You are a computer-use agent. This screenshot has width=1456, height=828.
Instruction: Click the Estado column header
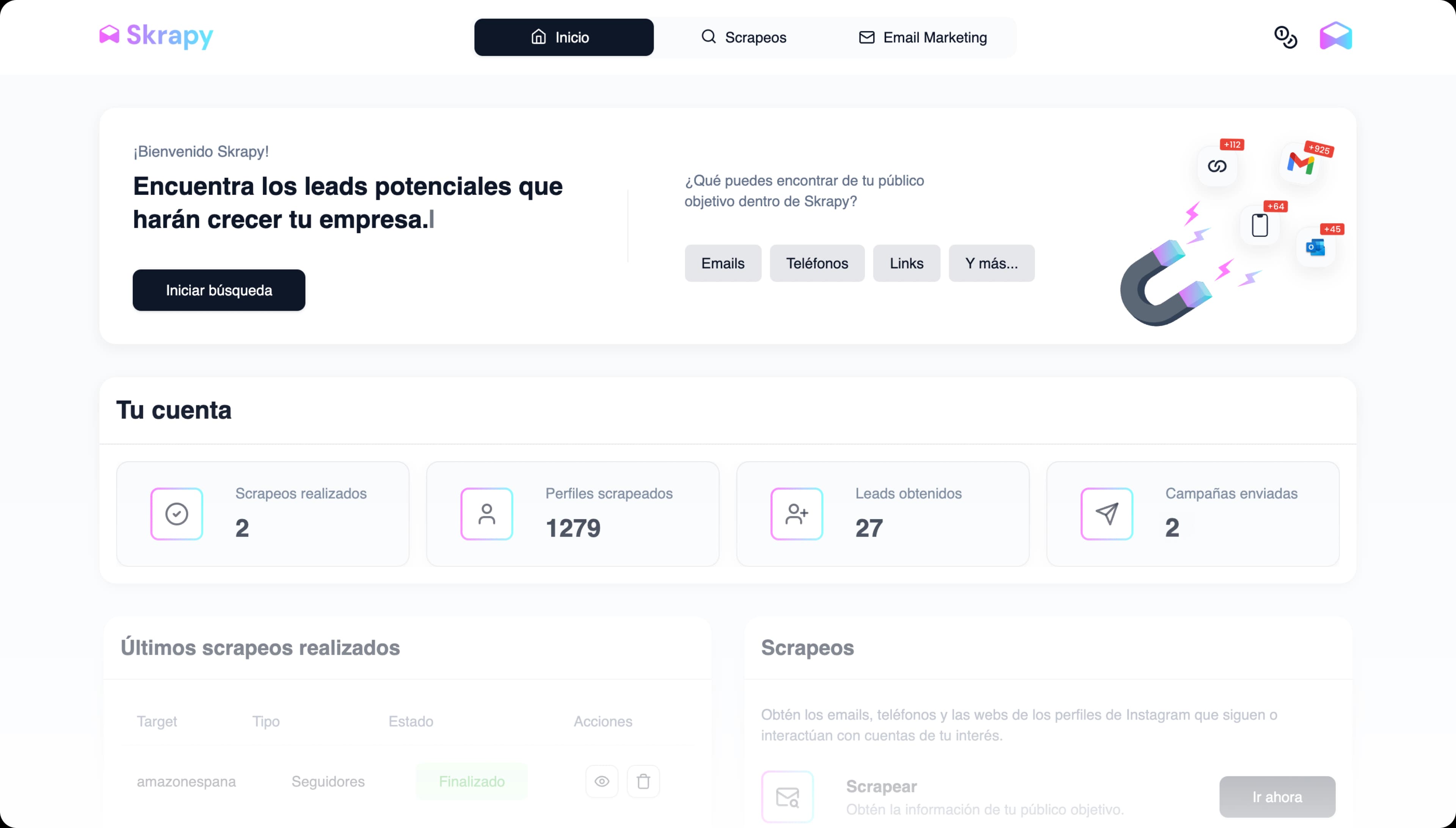click(411, 721)
